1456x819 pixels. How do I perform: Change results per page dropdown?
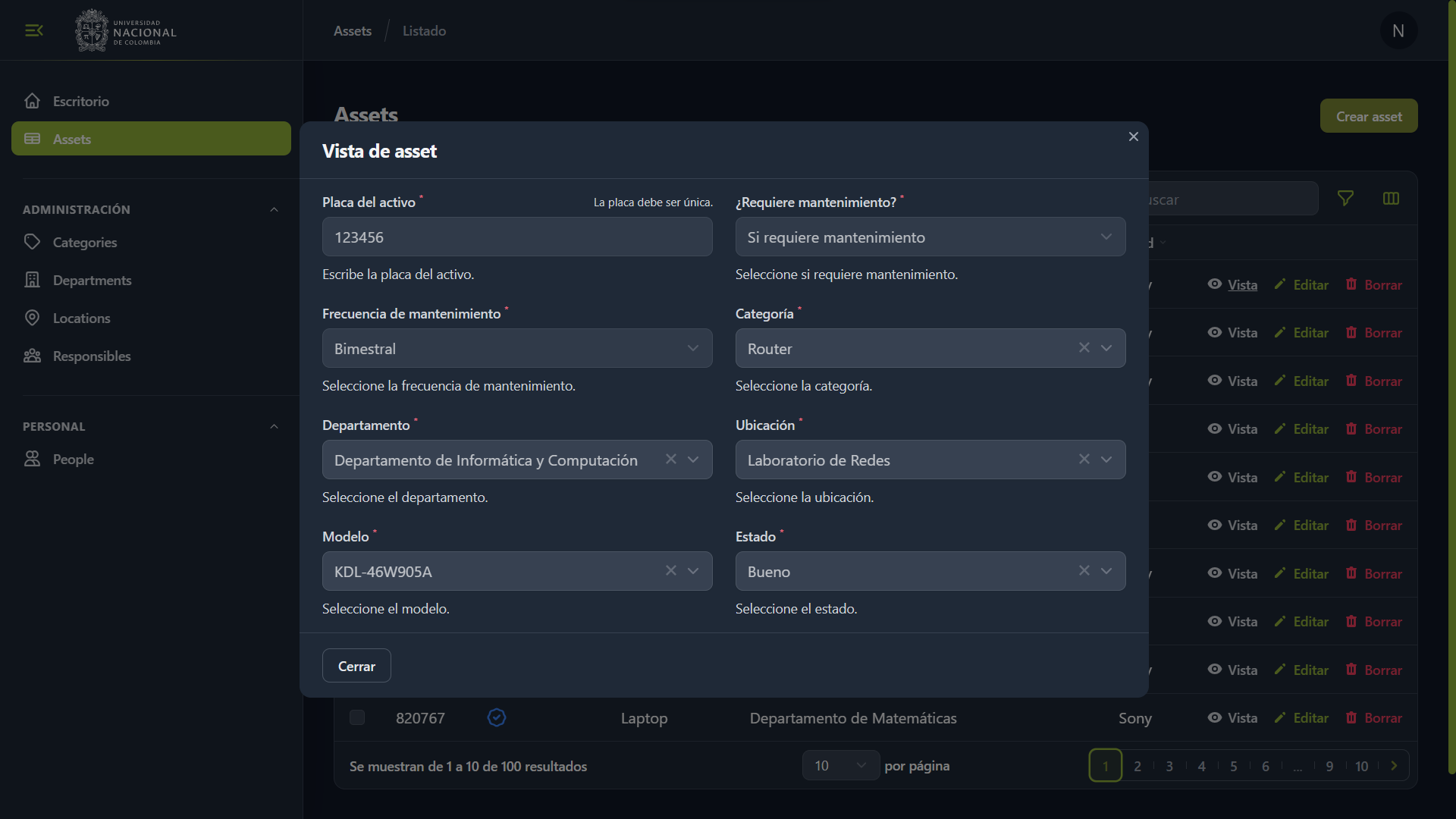pos(840,766)
